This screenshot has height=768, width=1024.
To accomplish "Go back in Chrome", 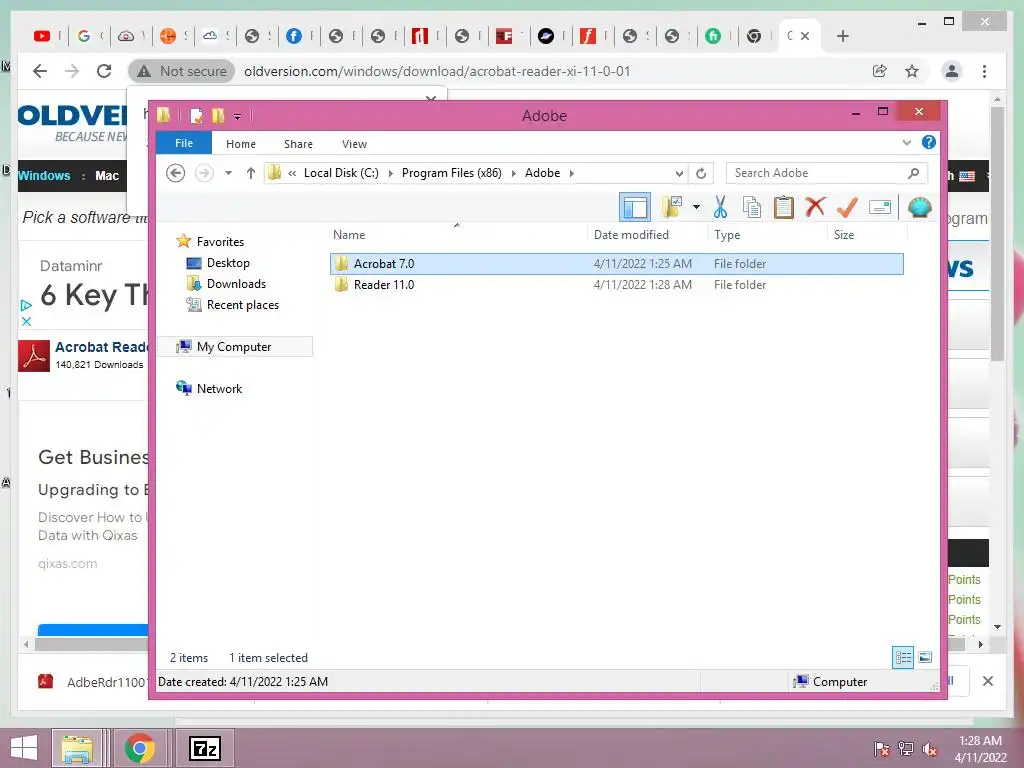I will coord(40,71).
